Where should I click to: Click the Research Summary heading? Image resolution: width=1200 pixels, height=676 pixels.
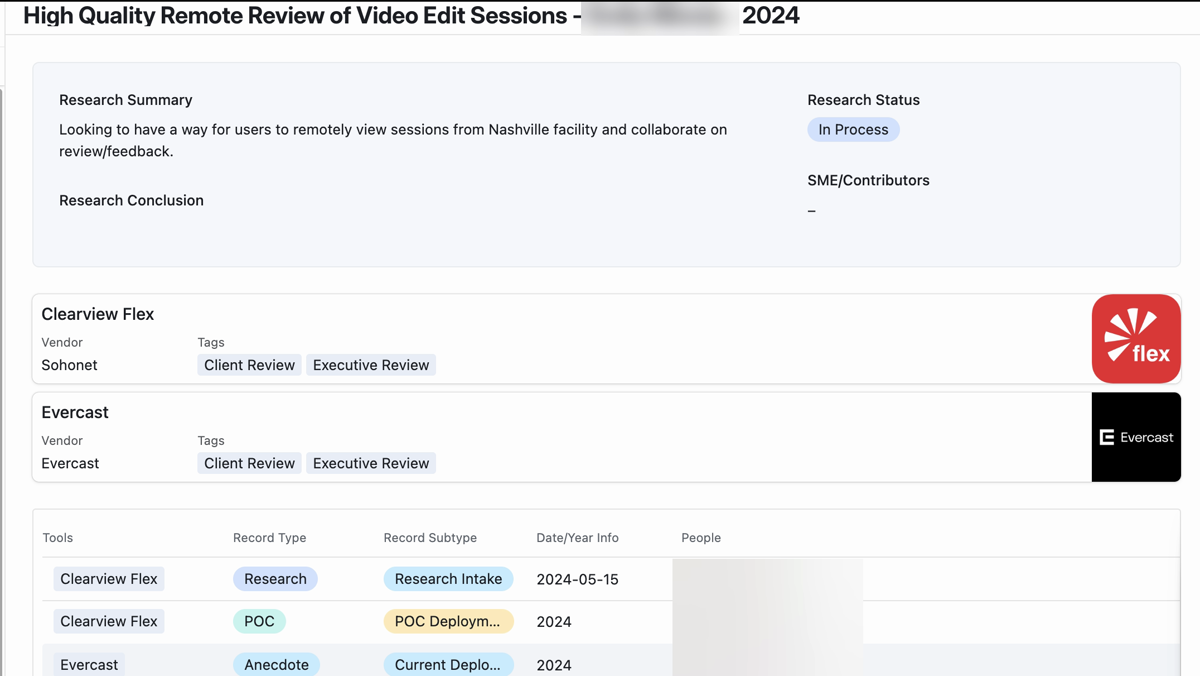(126, 100)
